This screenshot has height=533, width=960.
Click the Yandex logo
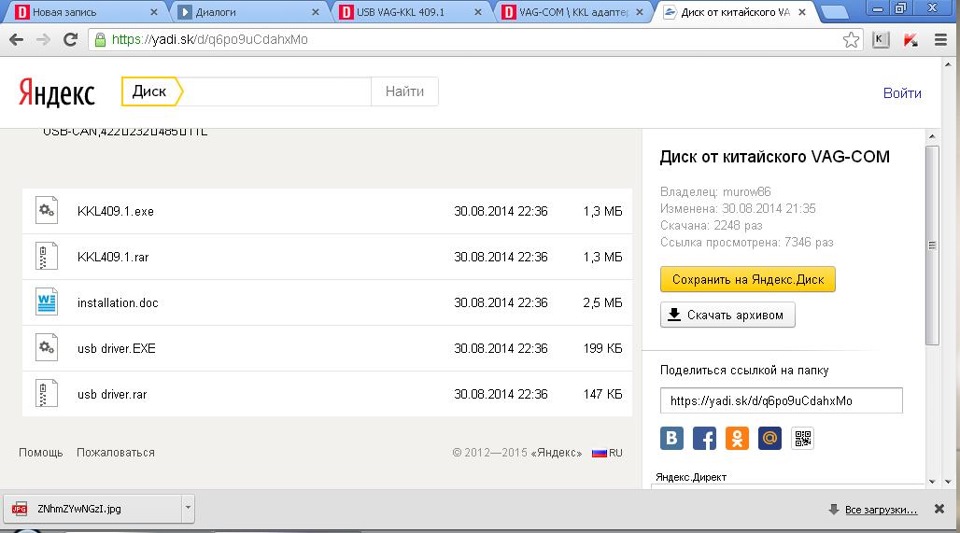(x=56, y=92)
